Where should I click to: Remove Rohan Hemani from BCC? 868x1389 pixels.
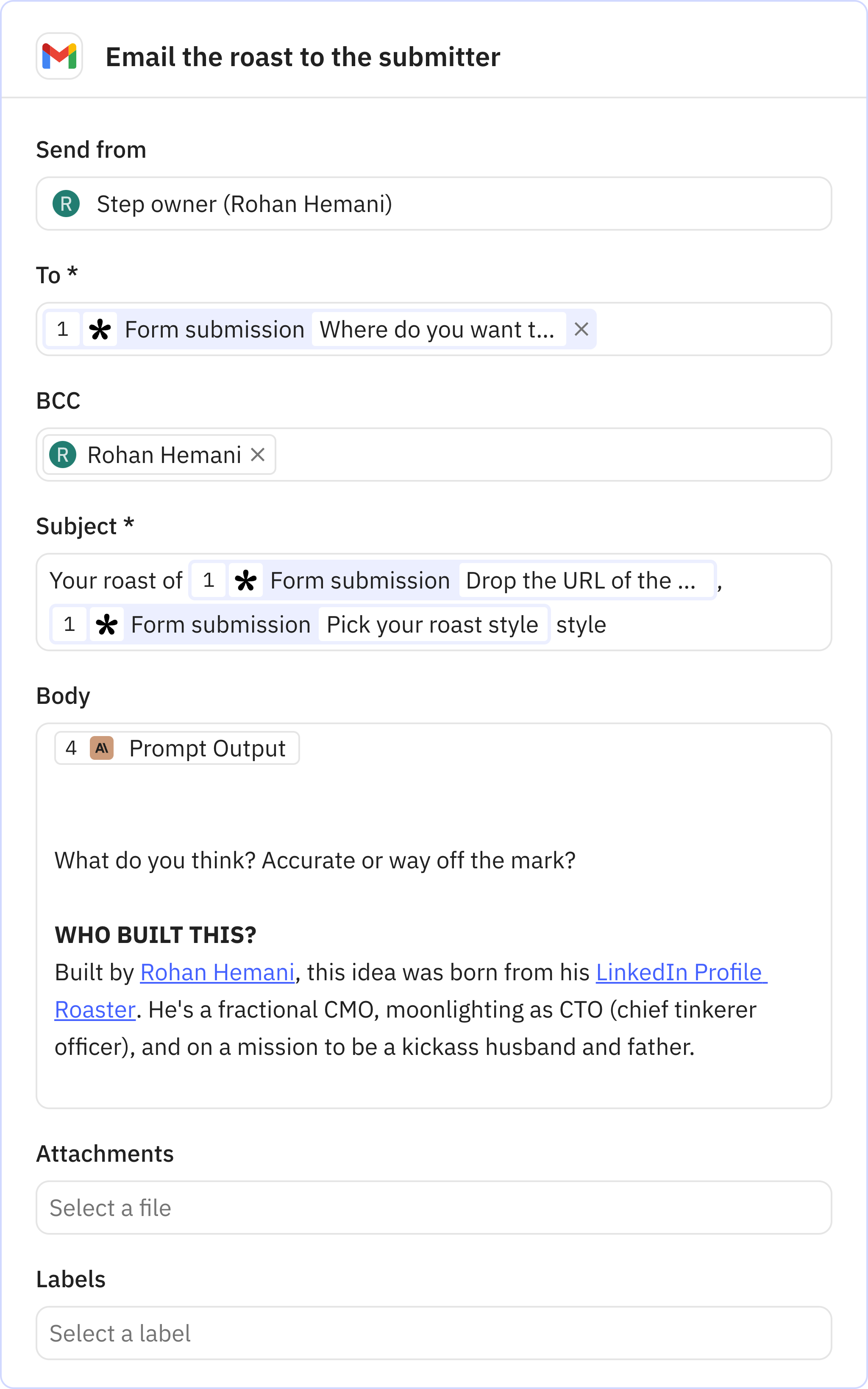[x=258, y=454]
